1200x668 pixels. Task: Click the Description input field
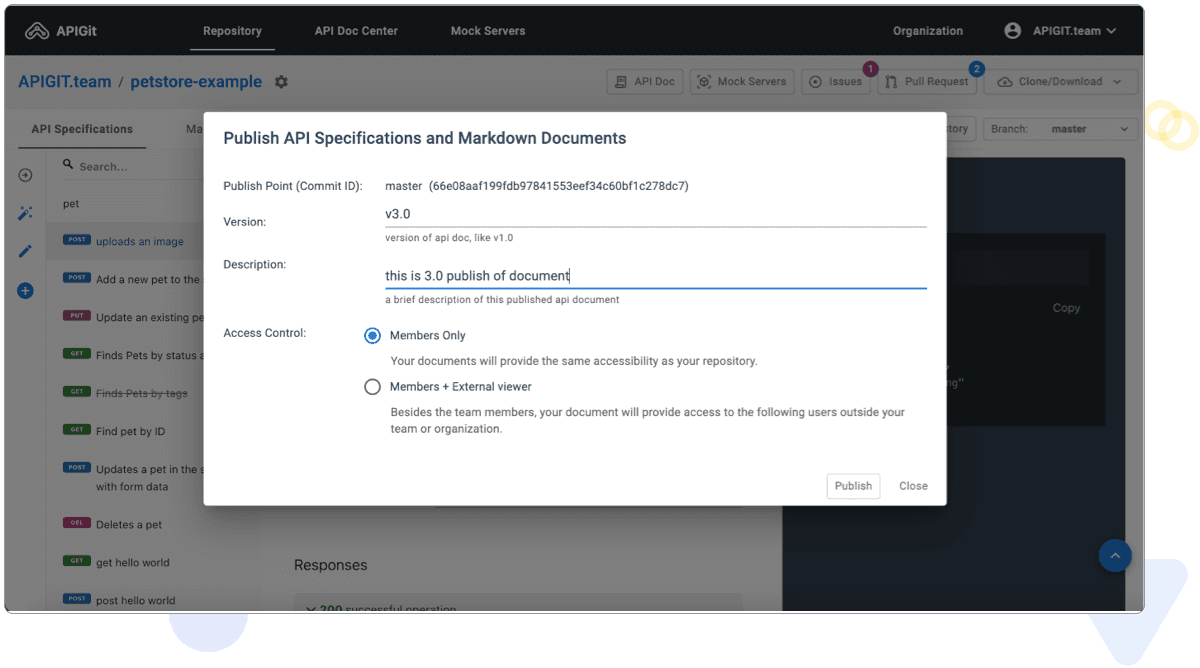[655, 275]
